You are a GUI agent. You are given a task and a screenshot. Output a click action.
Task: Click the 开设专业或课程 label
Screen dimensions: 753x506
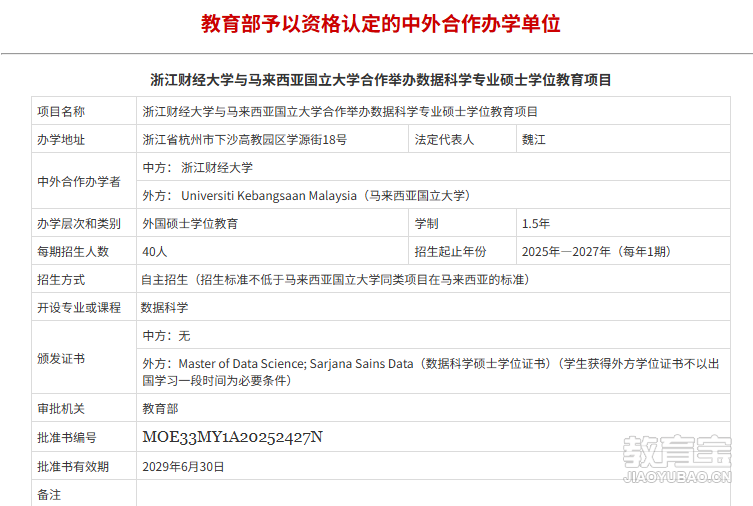[x=79, y=307]
